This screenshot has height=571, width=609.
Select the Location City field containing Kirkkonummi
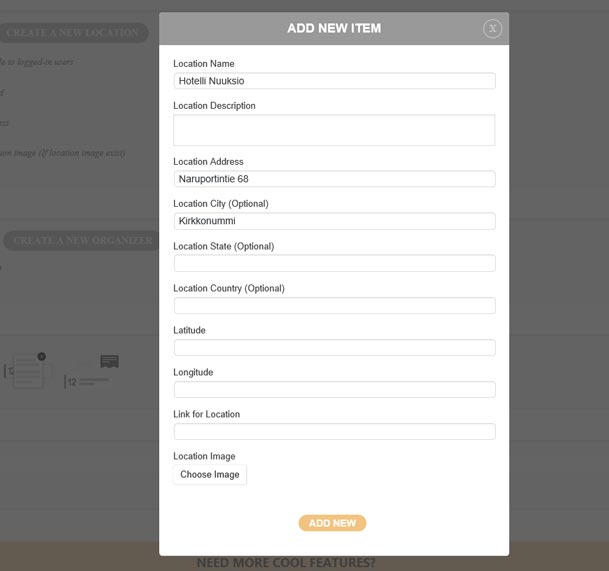pos(334,221)
